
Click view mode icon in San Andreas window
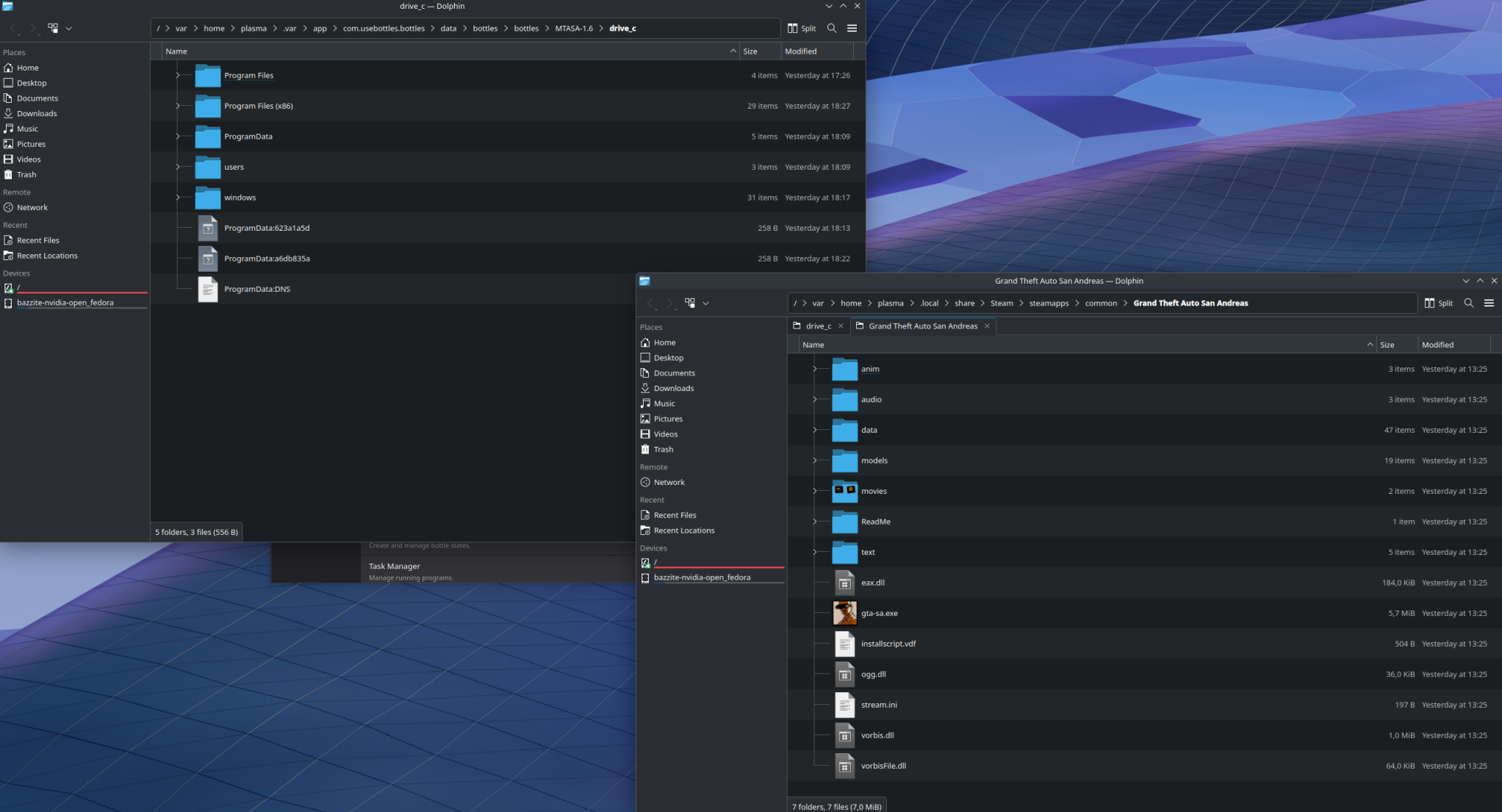[x=689, y=303]
